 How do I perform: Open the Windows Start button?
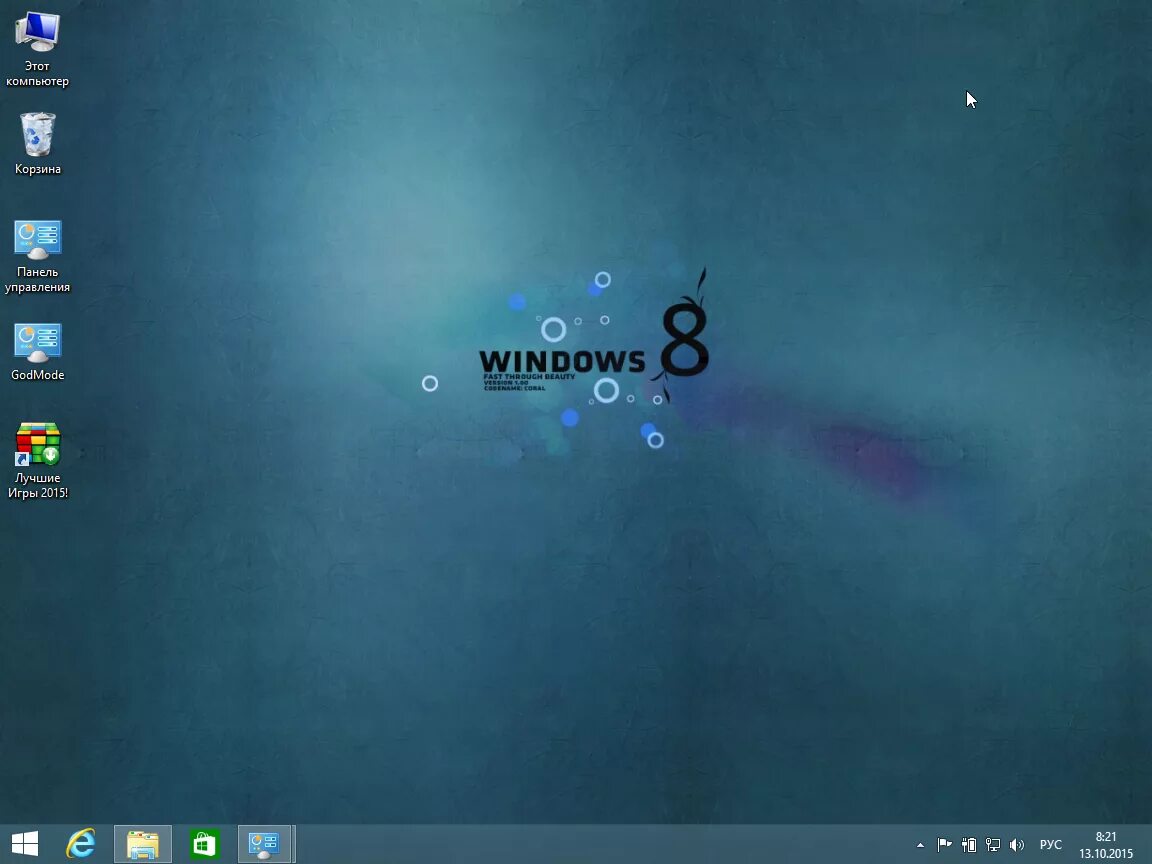pos(25,843)
